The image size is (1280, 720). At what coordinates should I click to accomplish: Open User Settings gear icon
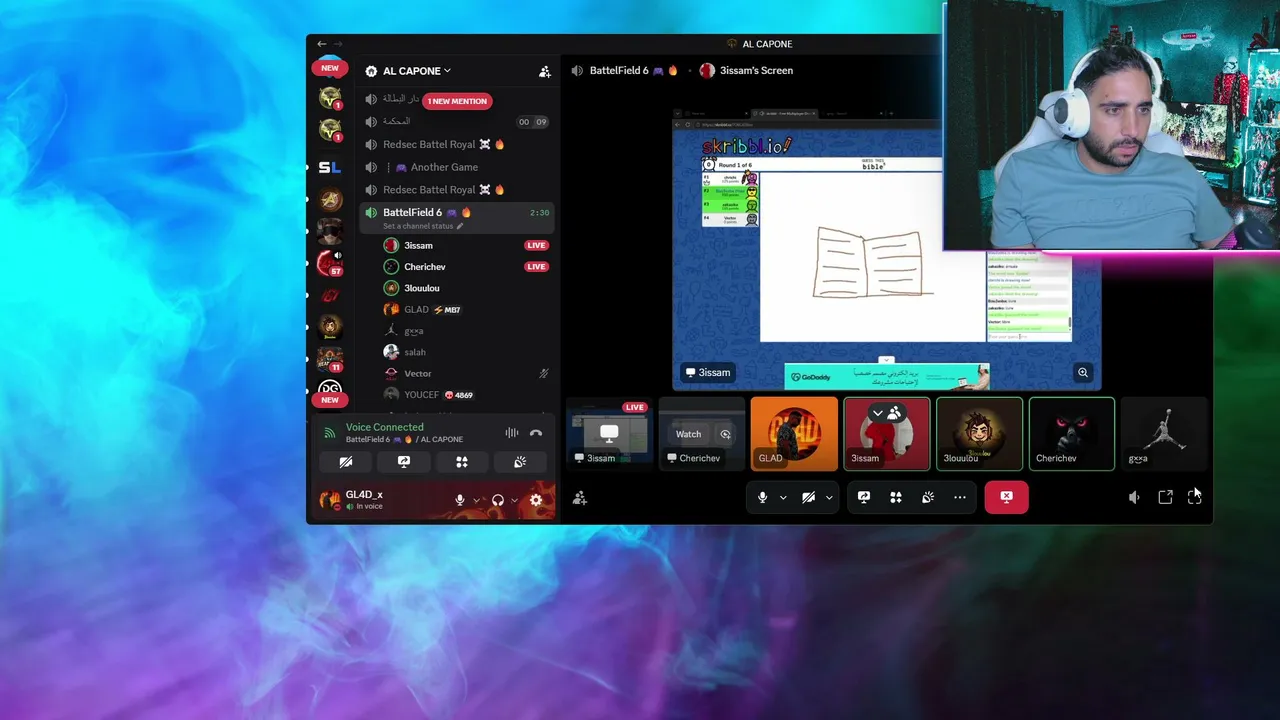[536, 500]
